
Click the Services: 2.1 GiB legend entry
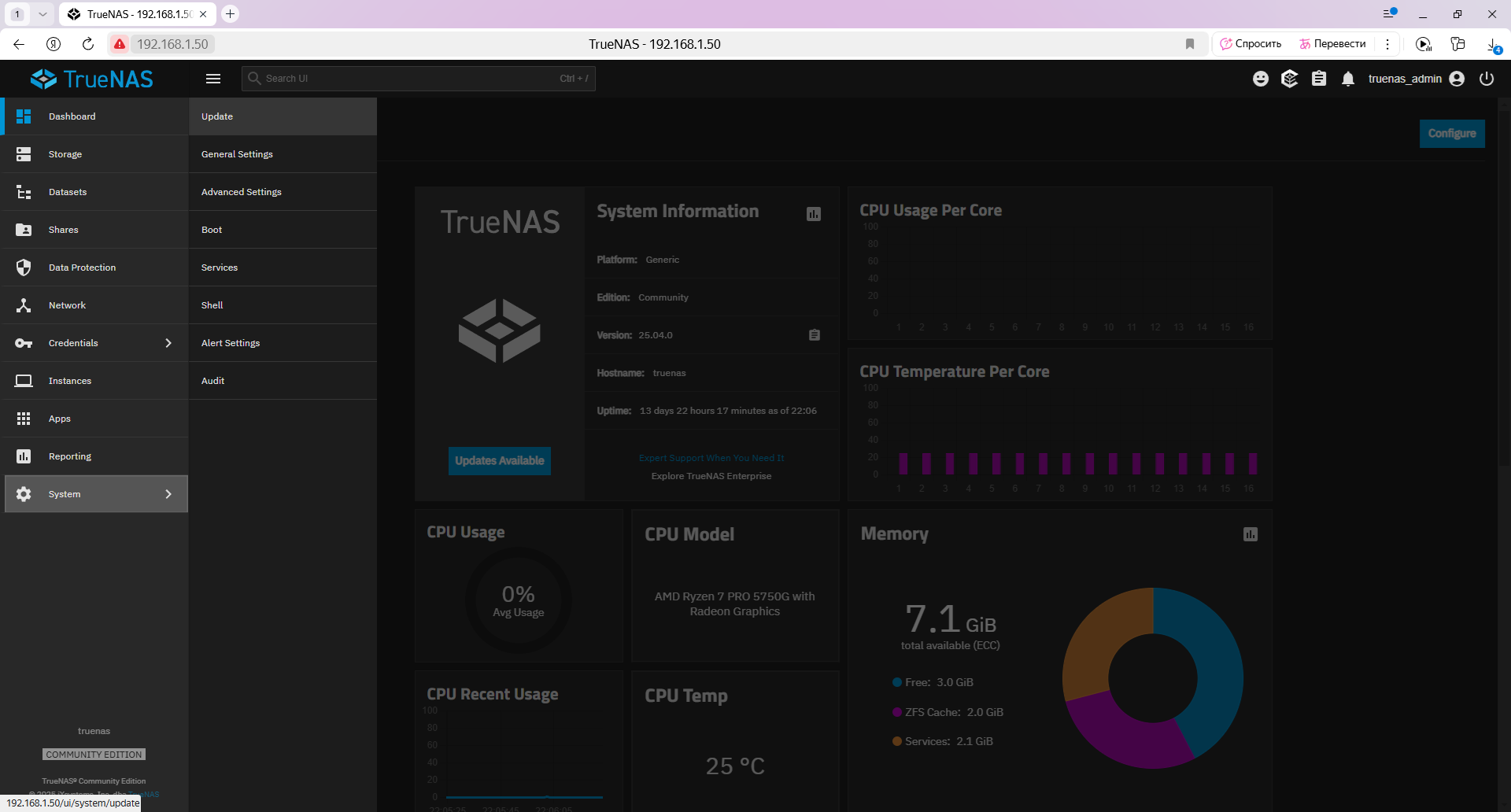point(943,741)
